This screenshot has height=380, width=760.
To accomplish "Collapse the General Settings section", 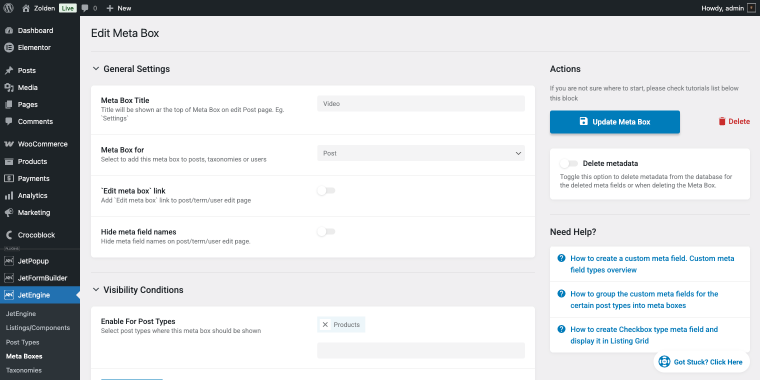I will 95,69.
